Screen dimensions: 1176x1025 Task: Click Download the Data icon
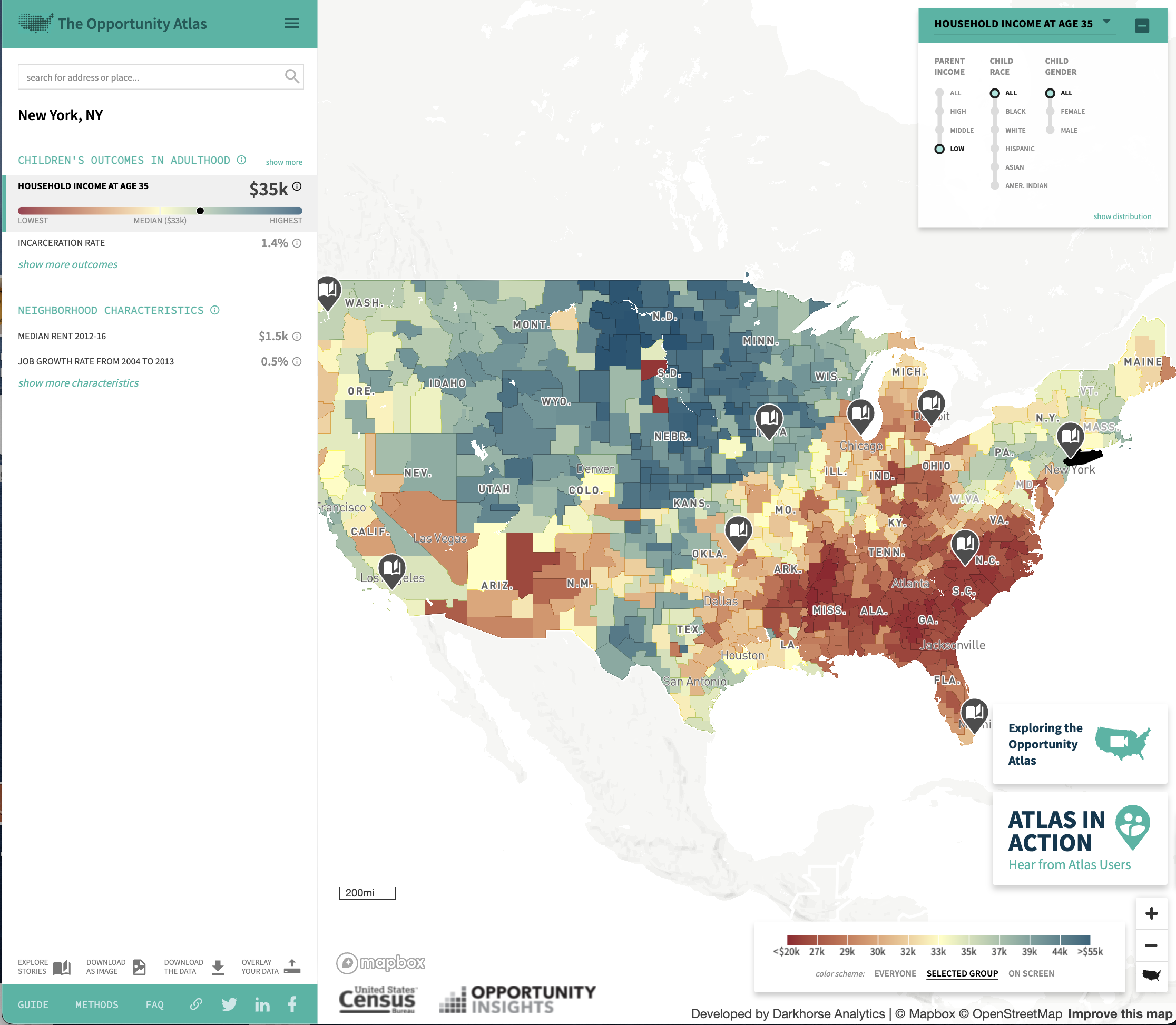point(218,967)
